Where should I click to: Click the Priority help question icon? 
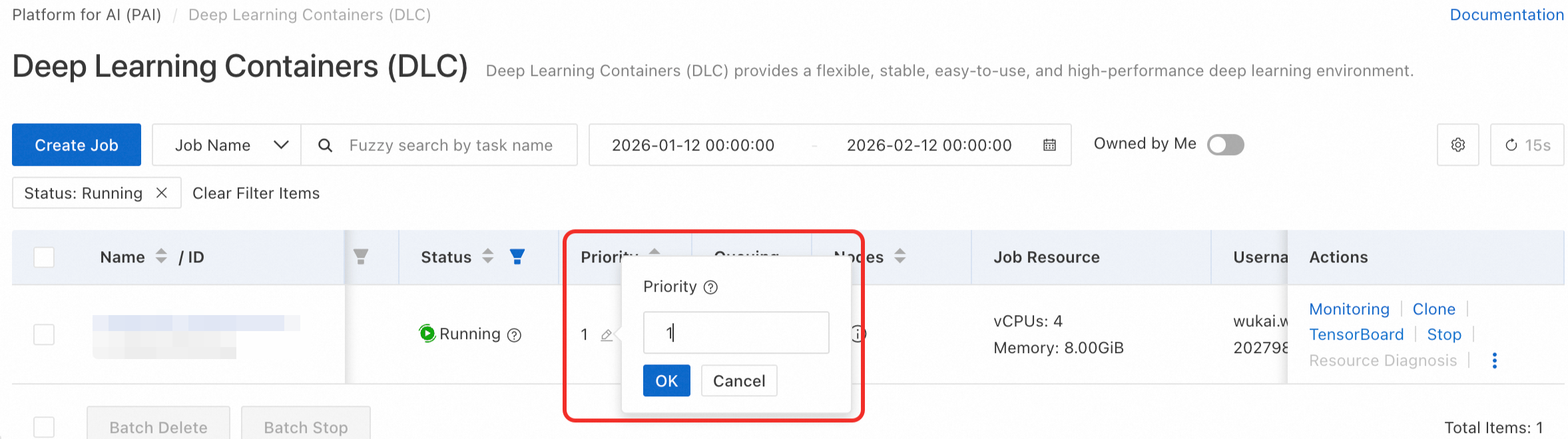[x=710, y=287]
